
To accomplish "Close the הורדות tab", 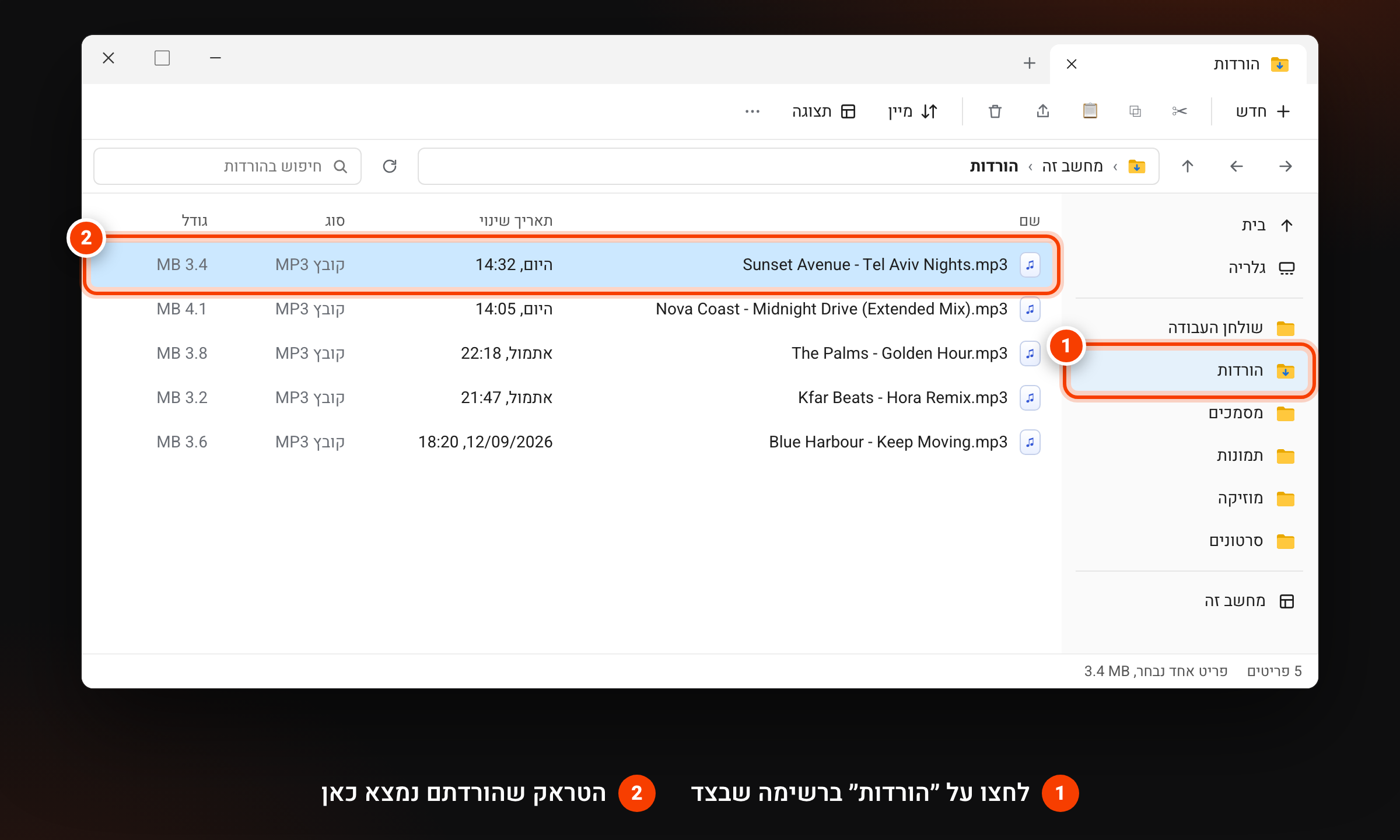I will click(x=1072, y=64).
